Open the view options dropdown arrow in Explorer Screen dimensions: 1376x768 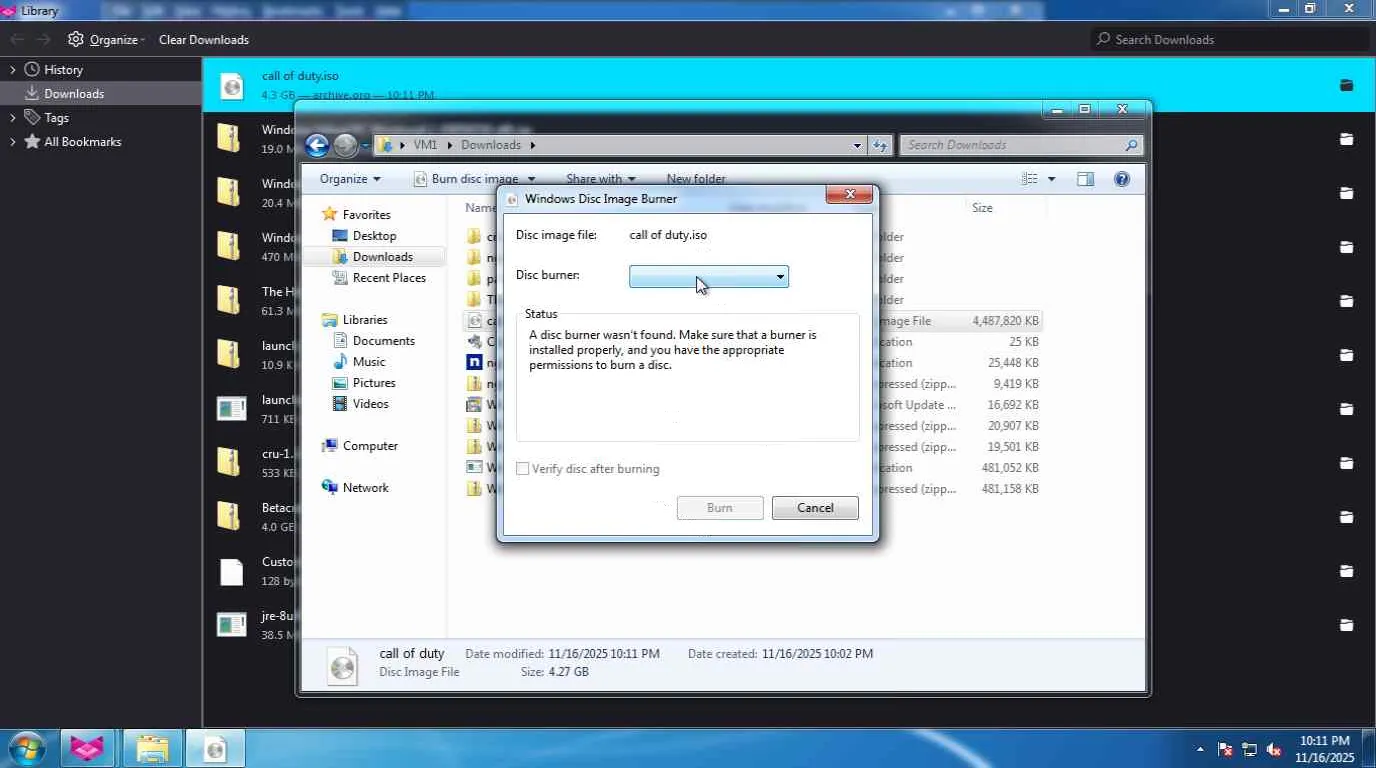click(1051, 179)
